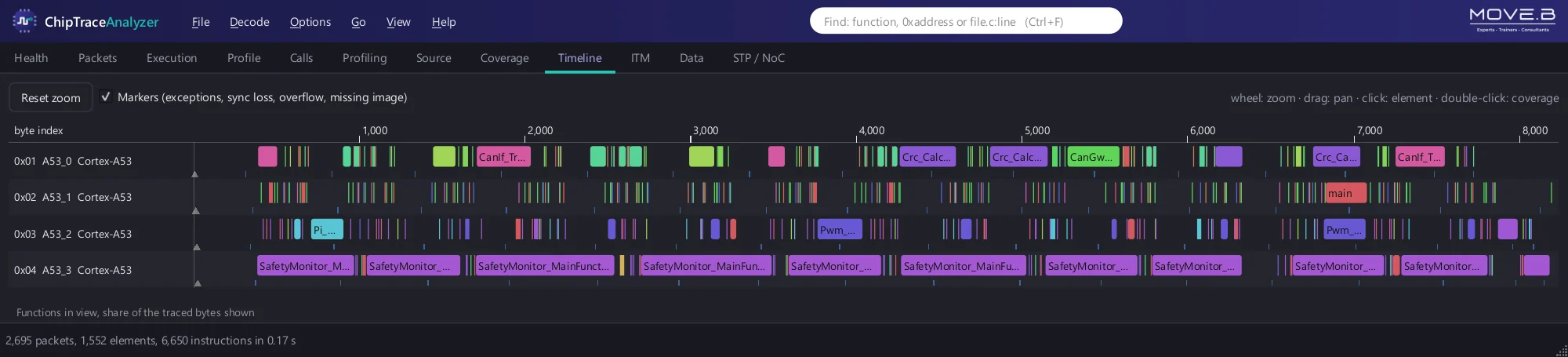The width and height of the screenshot is (1568, 357).
Task: Click the 5,000 tick on byte axis
Action: (x=1037, y=130)
